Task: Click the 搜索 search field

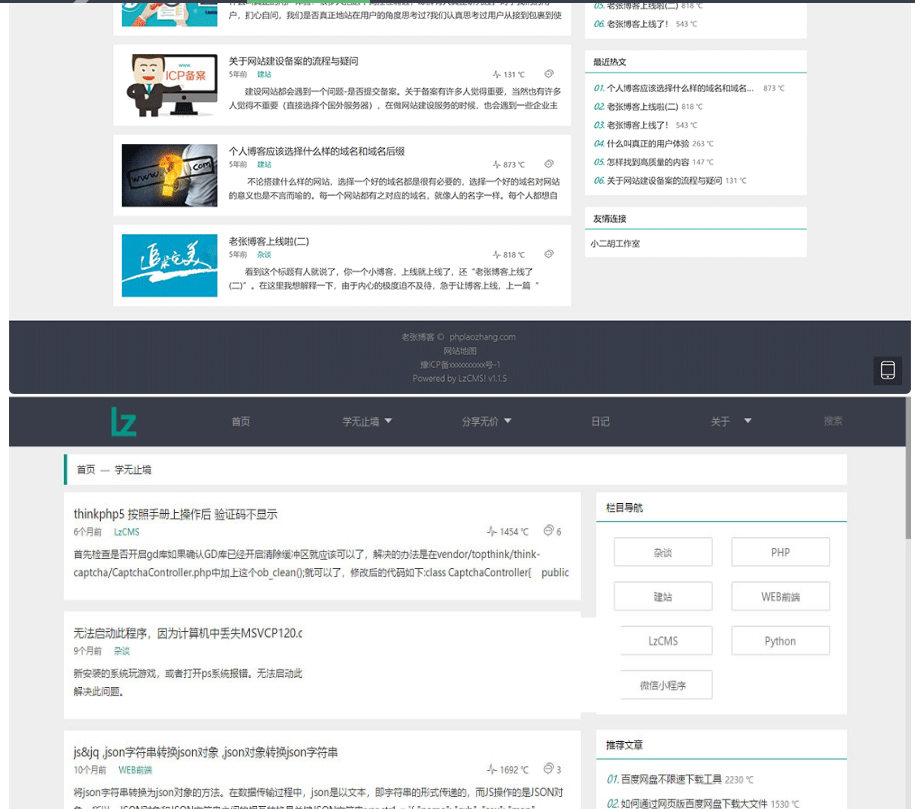Action: coord(833,422)
